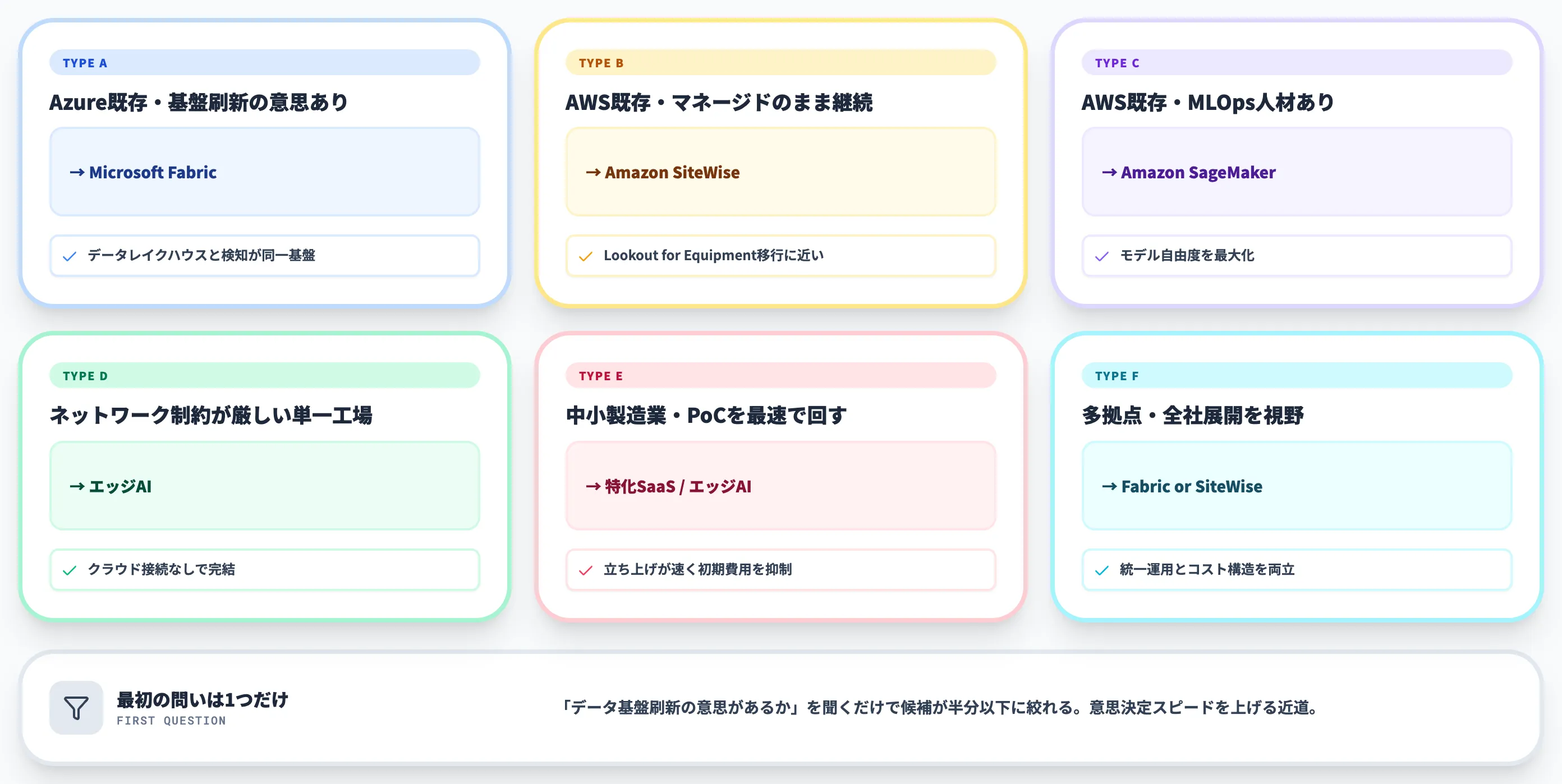Image resolution: width=1562 pixels, height=784 pixels.
Task: Click title 最初の問いは1つだけ
Action: [203, 700]
